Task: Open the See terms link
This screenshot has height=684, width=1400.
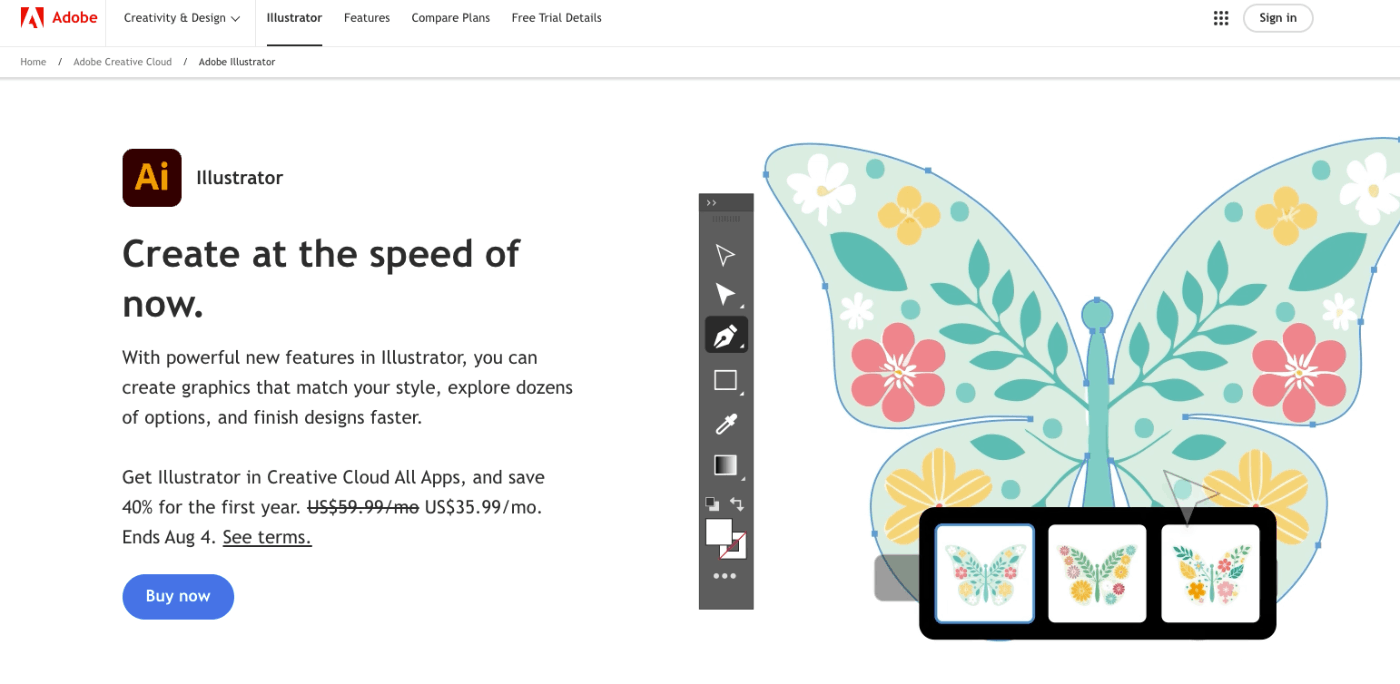Action: (267, 537)
